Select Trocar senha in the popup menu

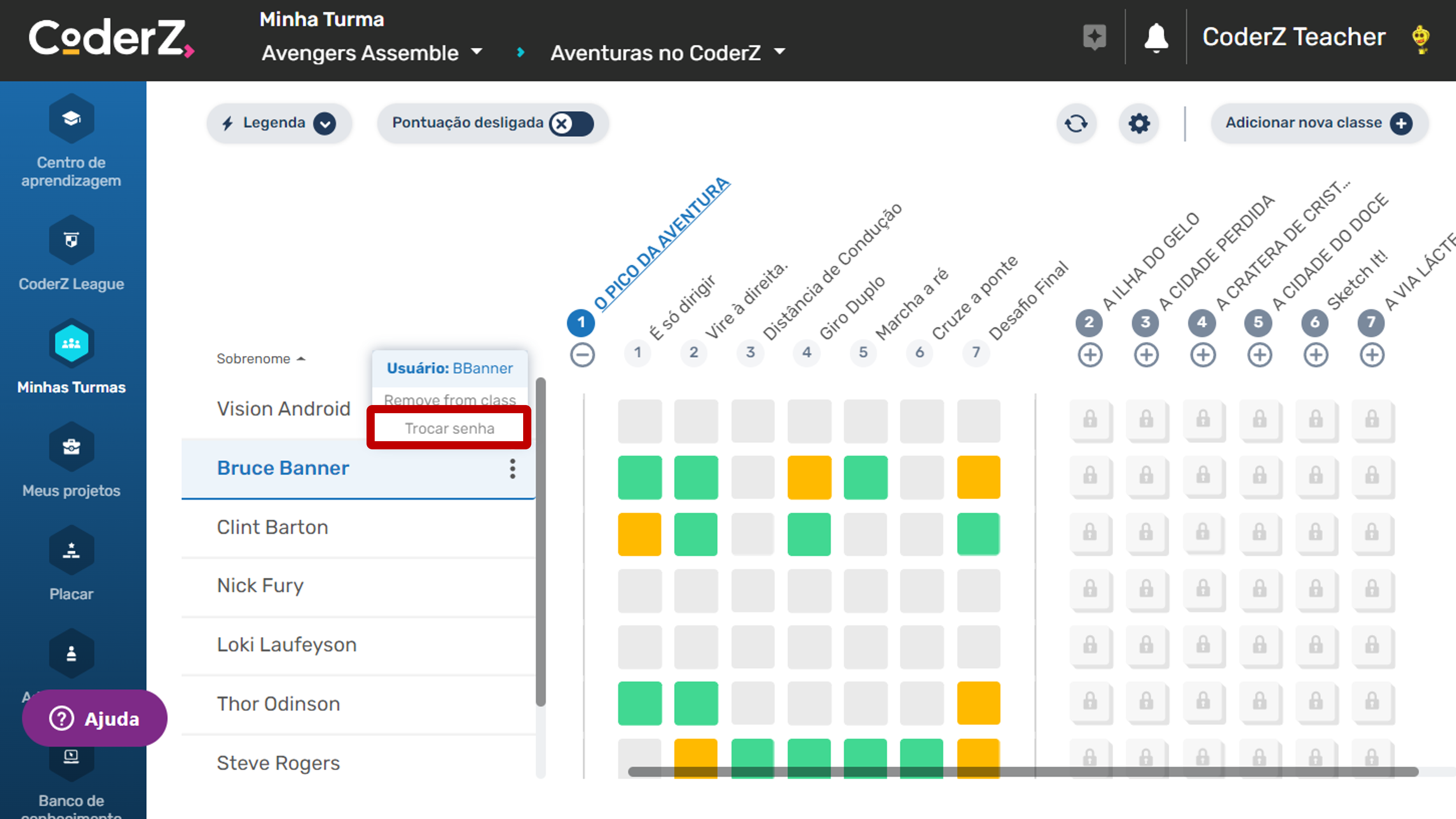[x=449, y=428]
